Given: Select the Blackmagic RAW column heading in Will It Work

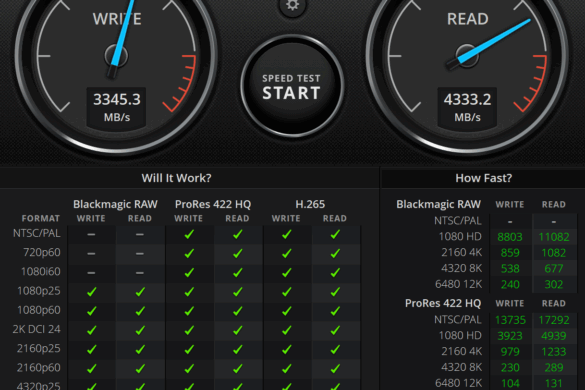Looking at the screenshot, I should (x=115, y=204).
